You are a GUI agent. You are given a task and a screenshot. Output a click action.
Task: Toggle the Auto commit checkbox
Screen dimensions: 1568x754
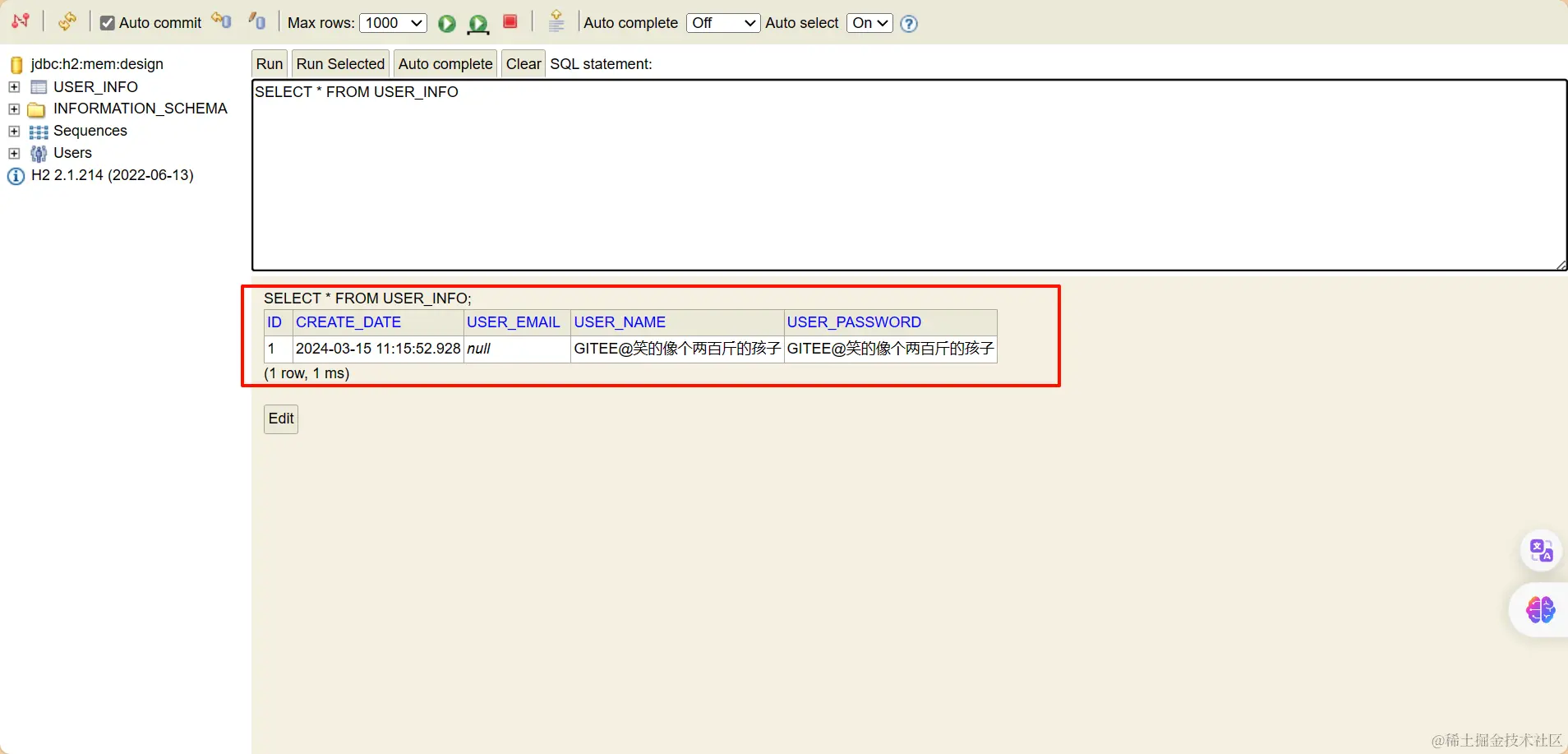[108, 23]
